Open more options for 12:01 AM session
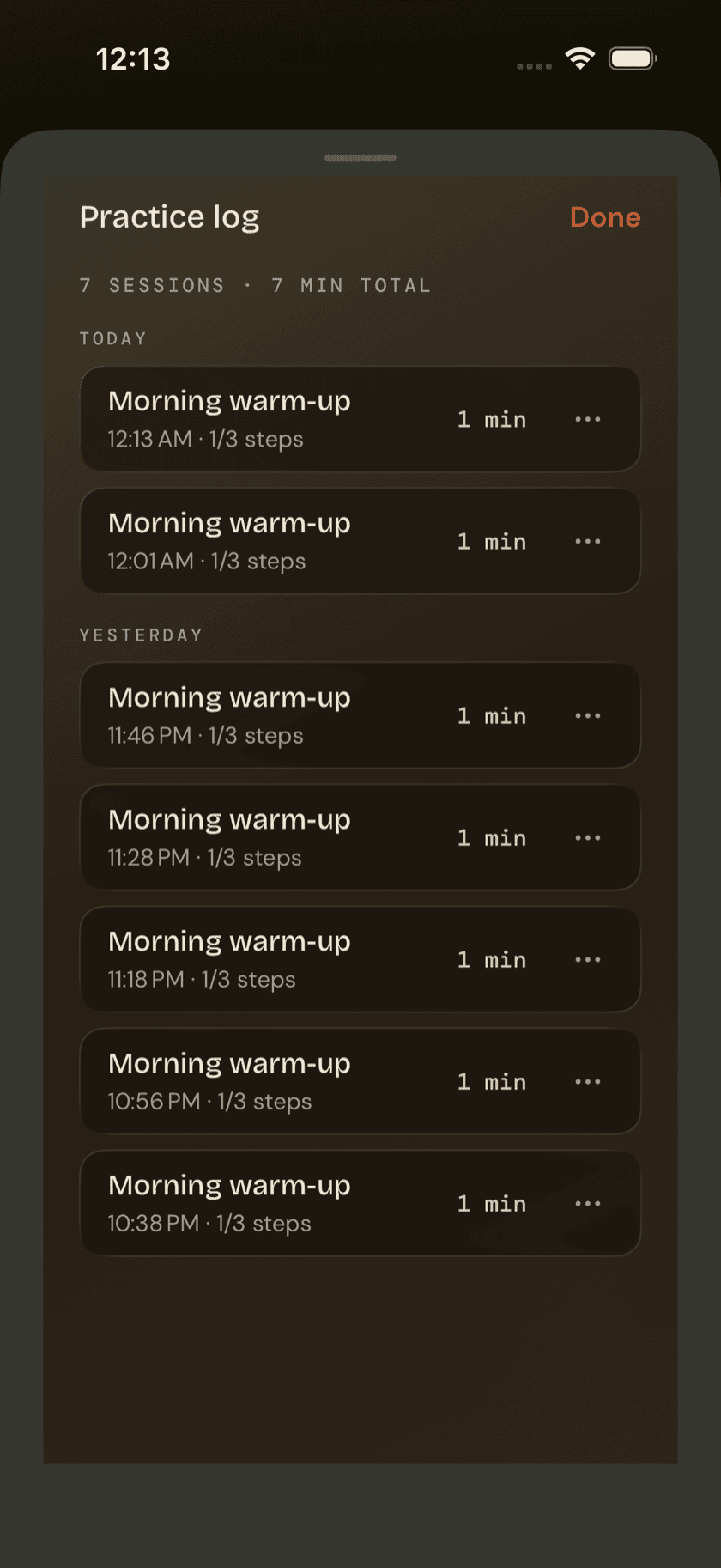Viewport: 721px width, 1568px height. 588,541
